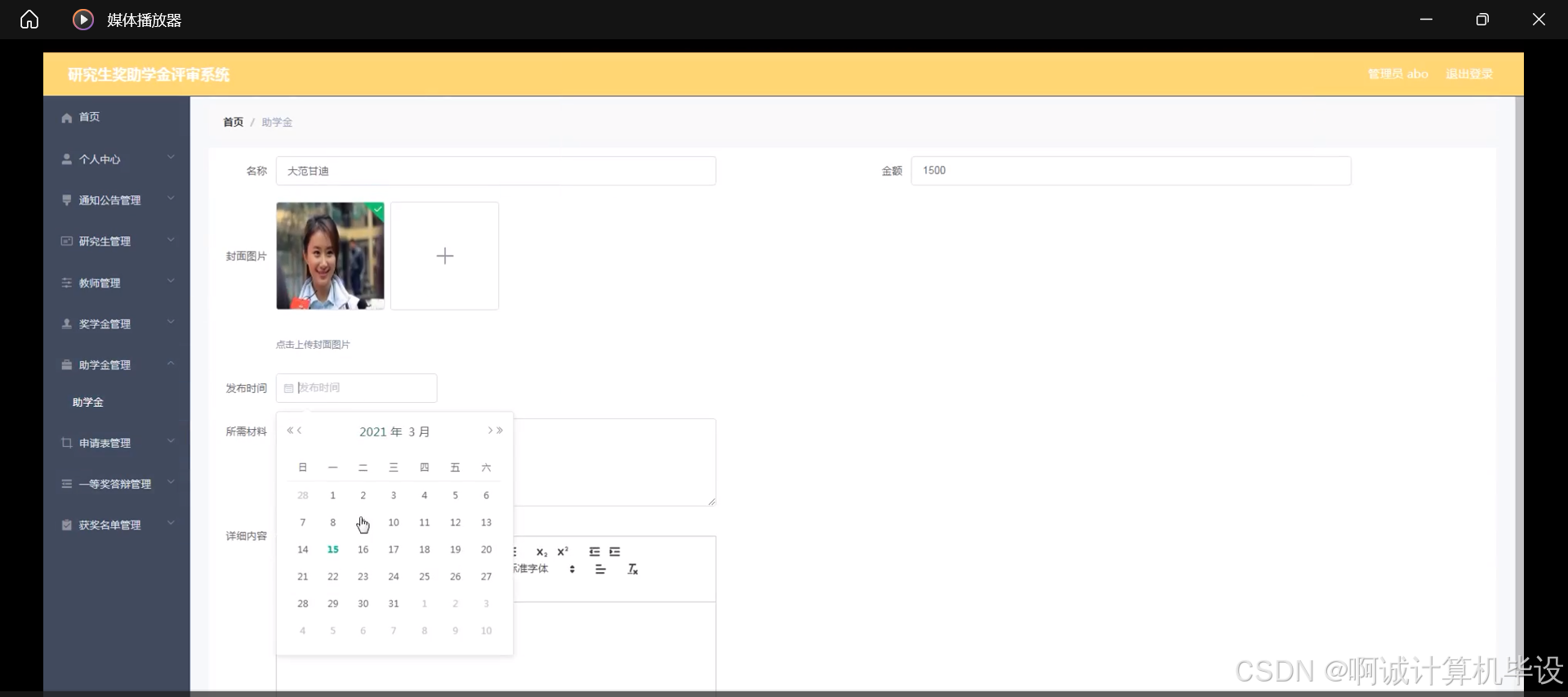The height and width of the screenshot is (697, 1568).
Task: Click 2021 年 year header in calendar
Action: tap(381, 431)
